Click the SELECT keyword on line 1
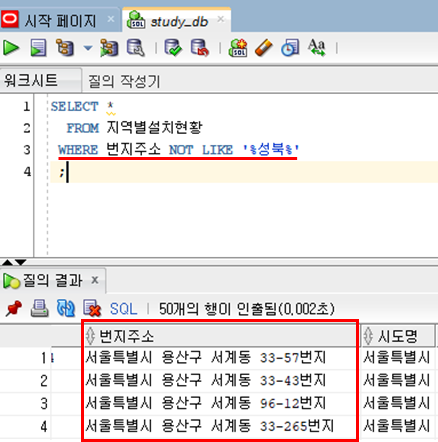Viewport: 438px width, 442px height. tap(75, 107)
